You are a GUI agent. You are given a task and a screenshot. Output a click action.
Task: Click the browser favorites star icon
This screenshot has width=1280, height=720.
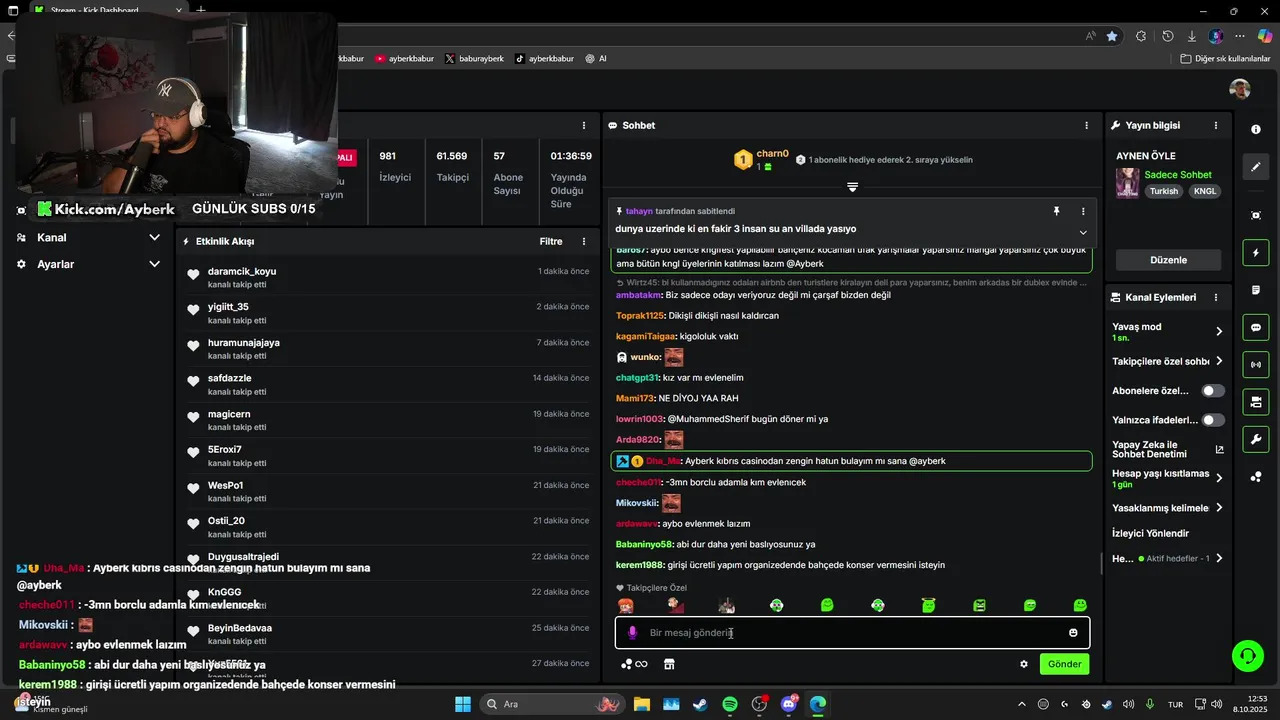pos(1112,36)
